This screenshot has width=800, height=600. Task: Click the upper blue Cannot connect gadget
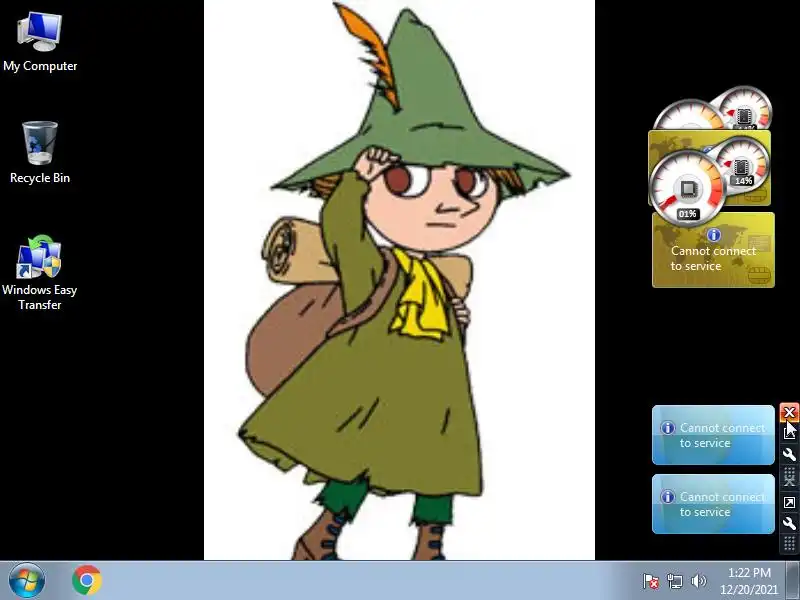click(713, 435)
